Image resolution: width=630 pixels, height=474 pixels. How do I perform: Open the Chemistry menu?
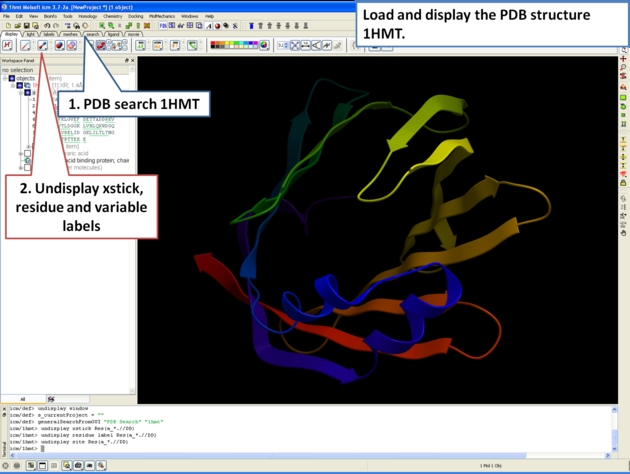(x=113, y=16)
